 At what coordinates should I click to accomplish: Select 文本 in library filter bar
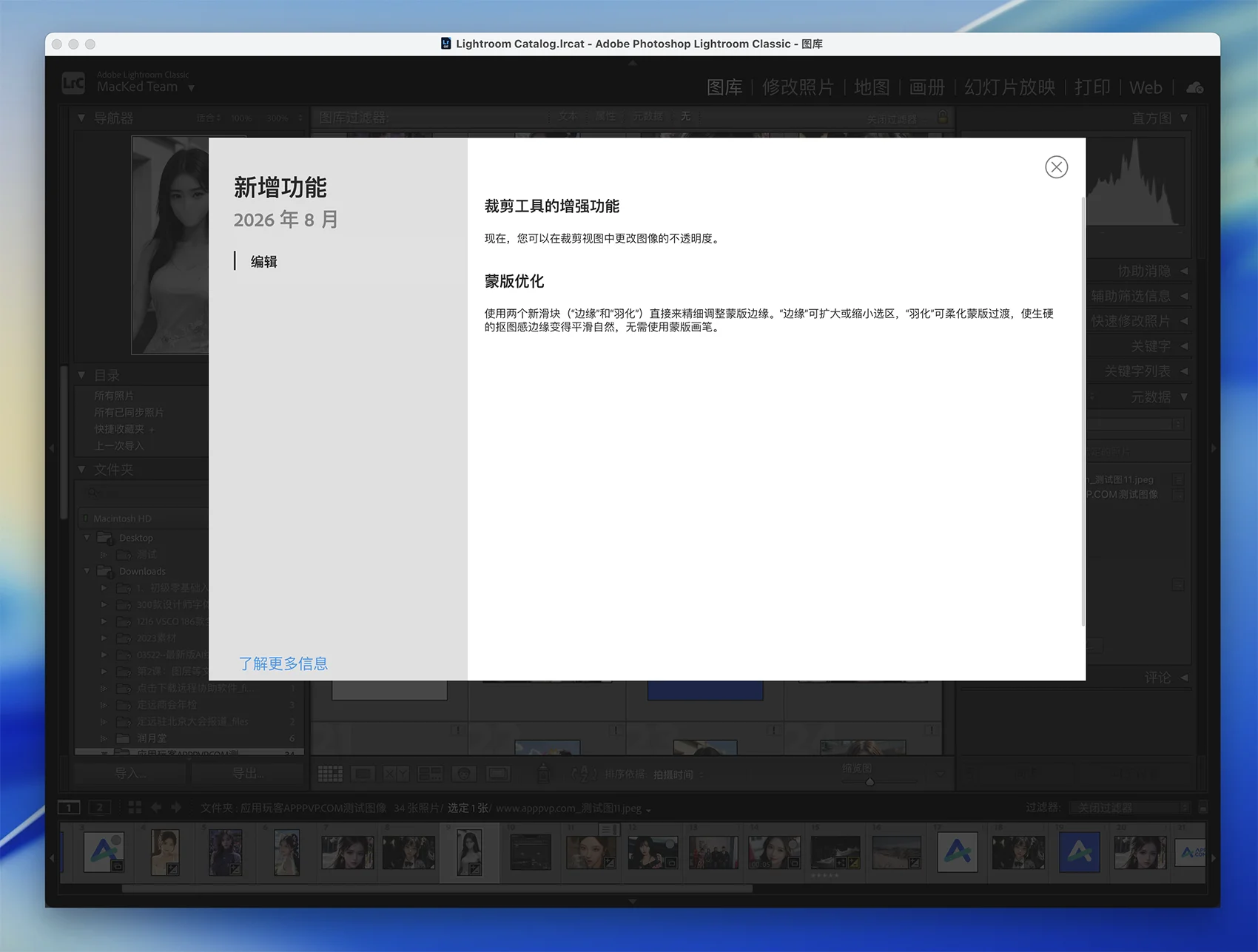coord(567,116)
